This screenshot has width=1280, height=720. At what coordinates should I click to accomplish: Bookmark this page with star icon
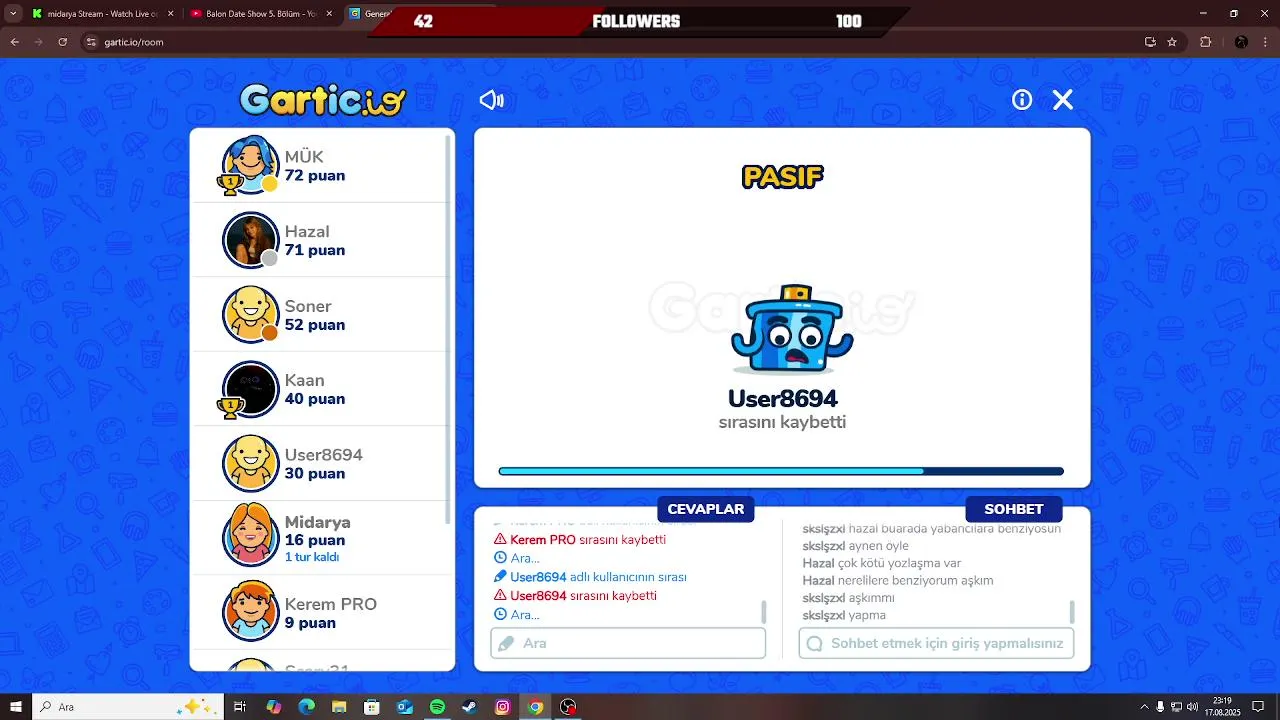(x=1172, y=42)
